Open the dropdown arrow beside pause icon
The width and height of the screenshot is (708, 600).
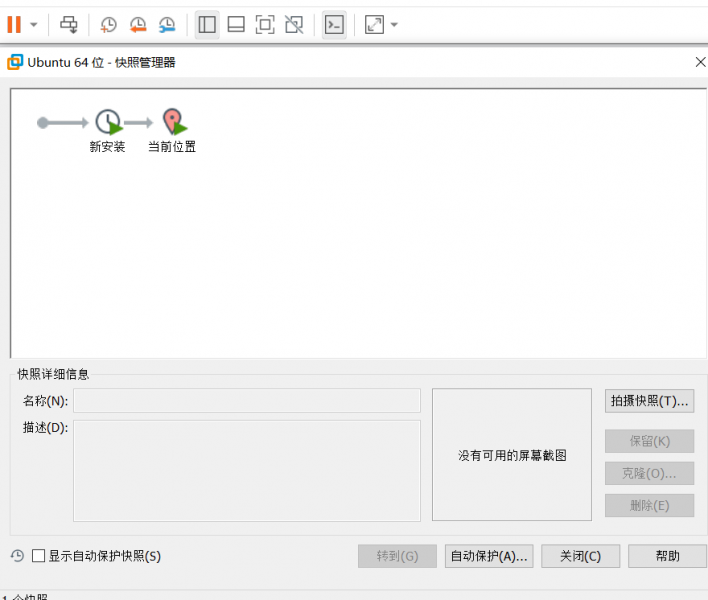pyautogui.click(x=34, y=25)
